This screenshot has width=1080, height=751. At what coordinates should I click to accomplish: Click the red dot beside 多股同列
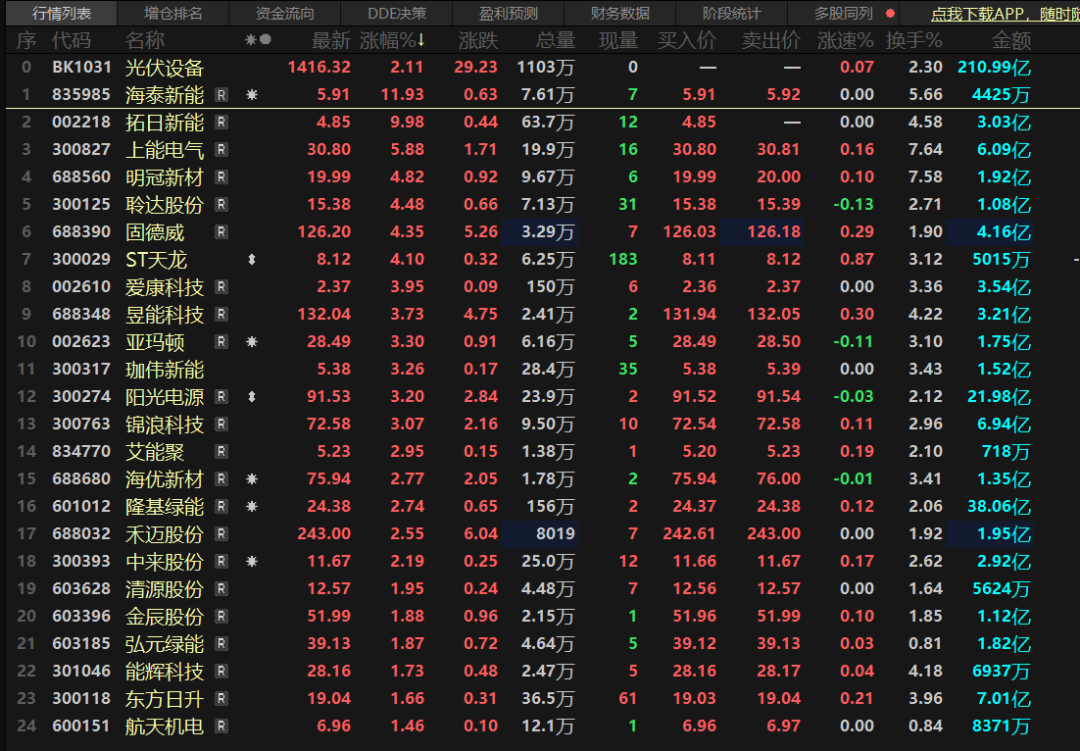890,13
